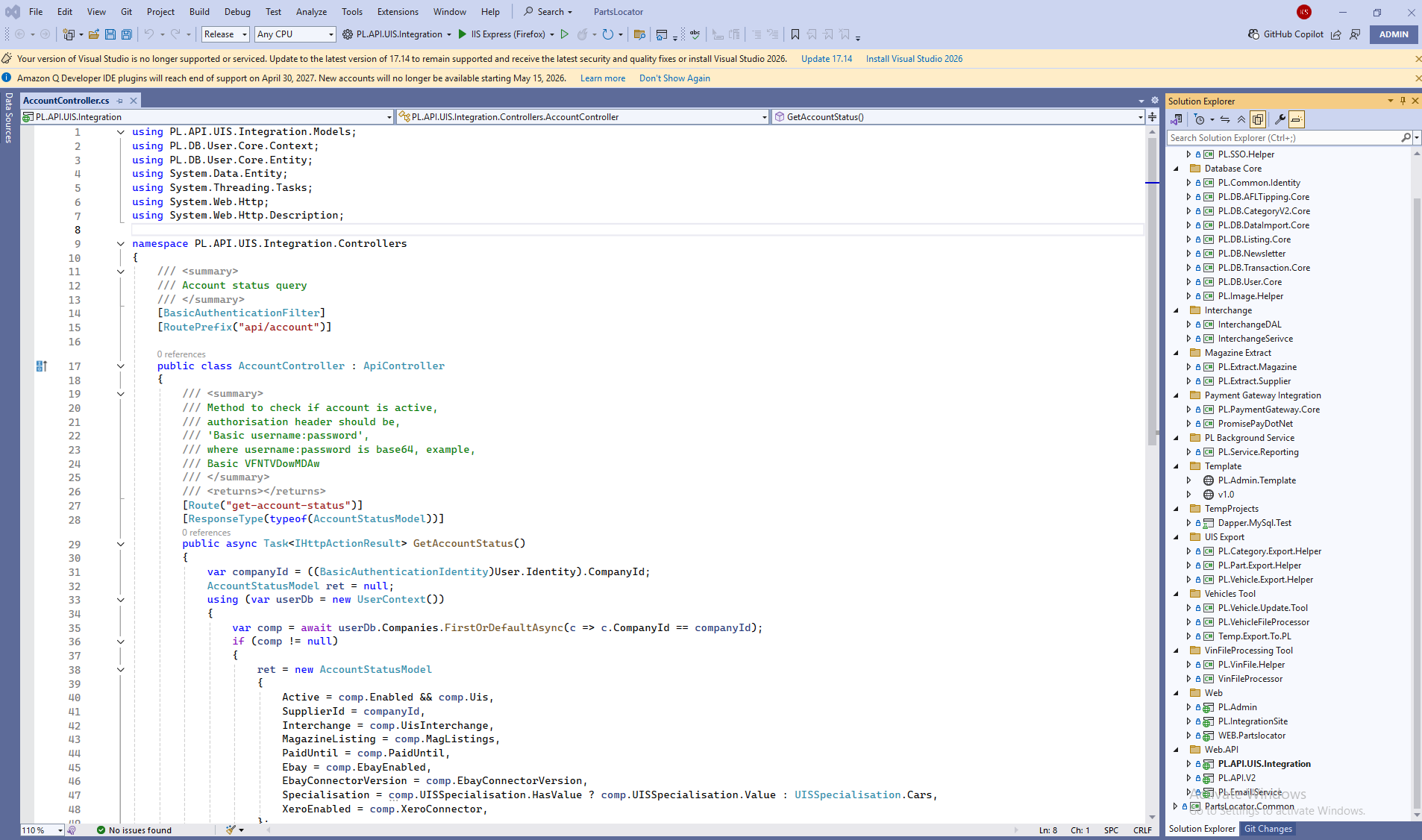Click the Update 17.14 link
This screenshot has height=840, width=1422.
point(827,59)
